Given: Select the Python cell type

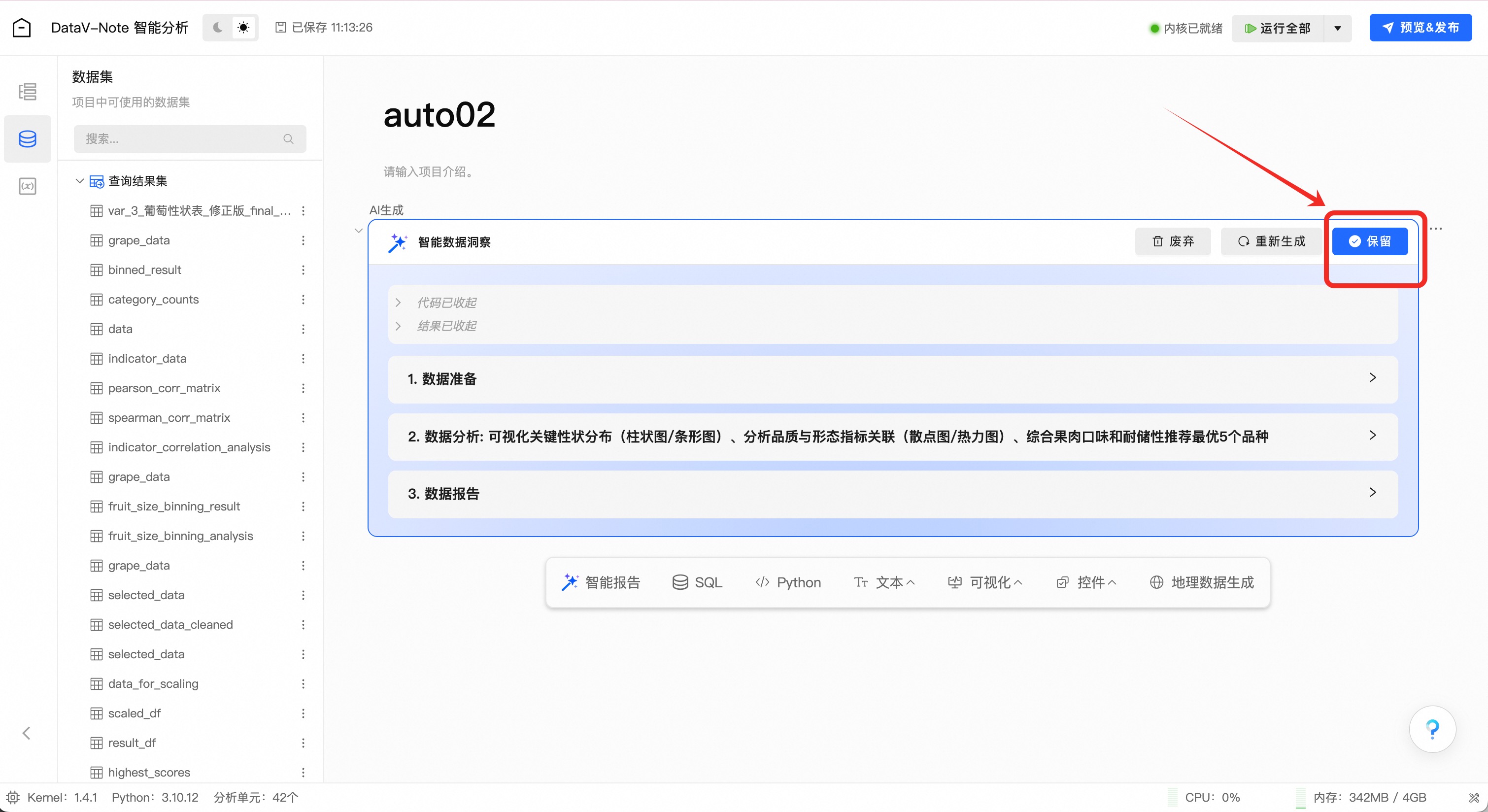Looking at the screenshot, I should tap(788, 582).
